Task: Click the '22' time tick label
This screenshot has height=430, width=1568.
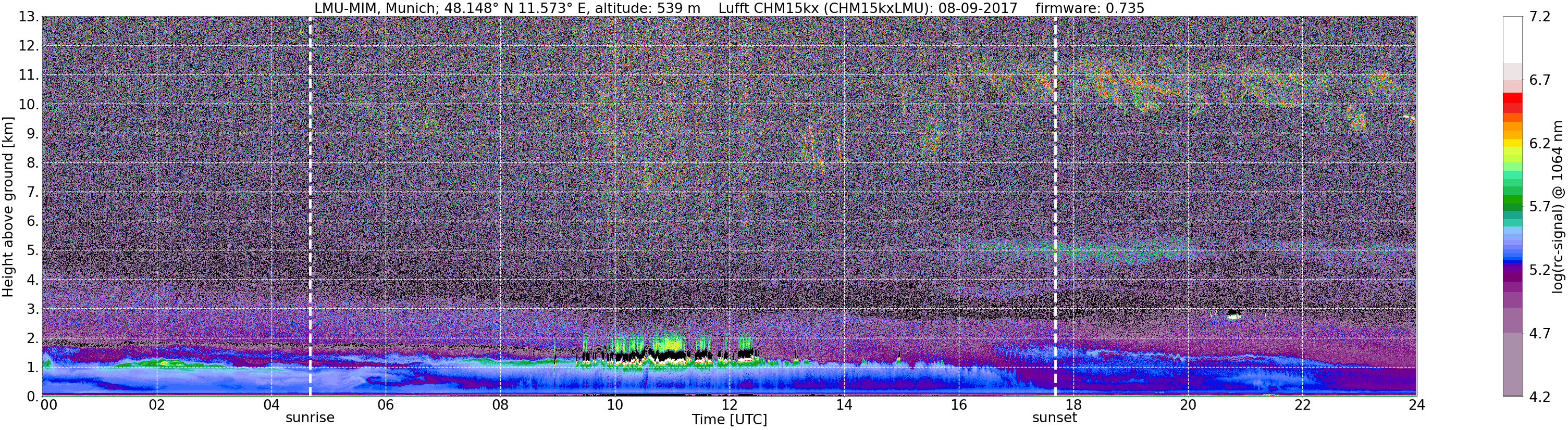Action: coord(1302,406)
